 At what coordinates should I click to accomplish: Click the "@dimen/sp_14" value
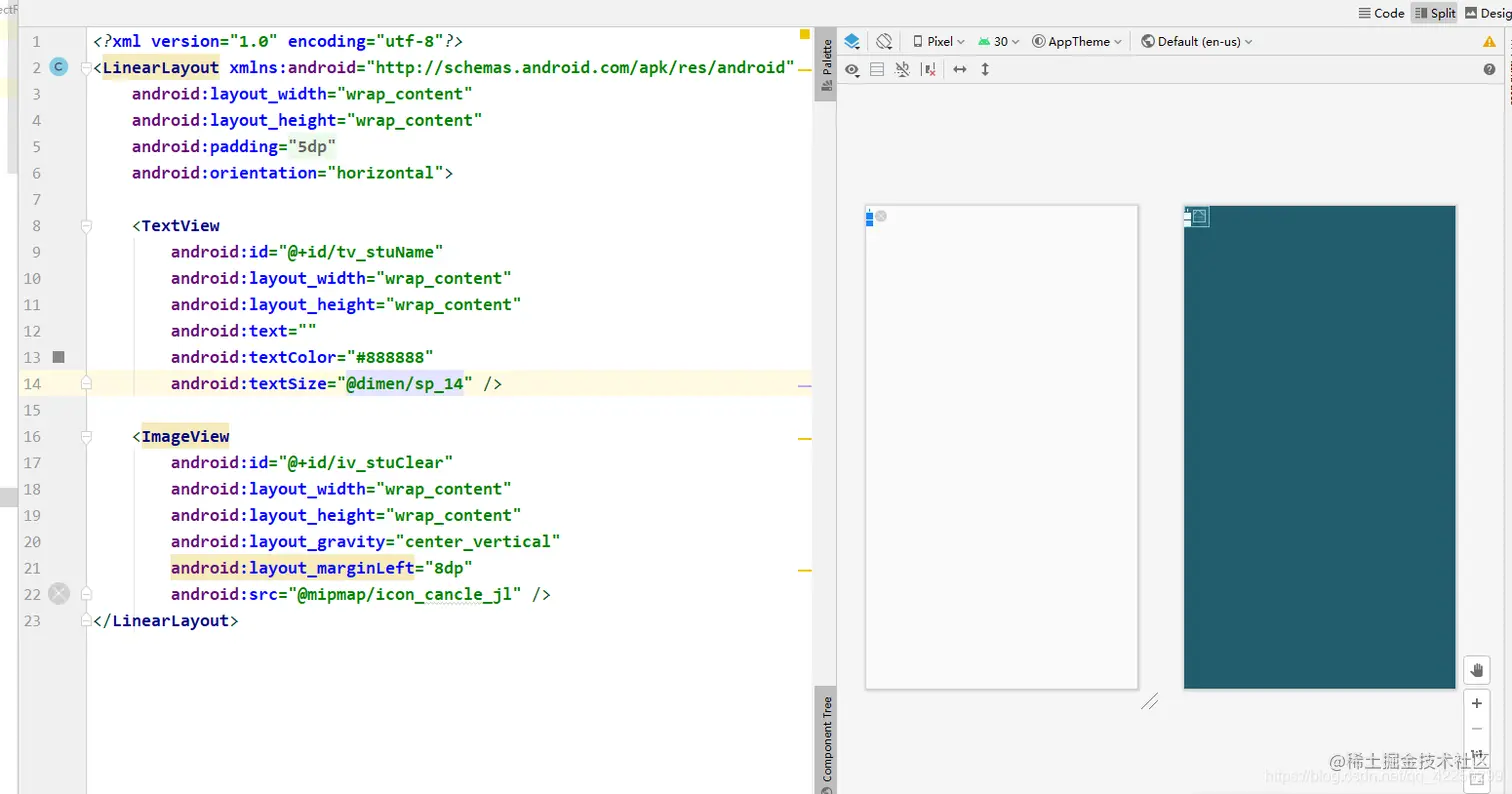pyautogui.click(x=405, y=383)
